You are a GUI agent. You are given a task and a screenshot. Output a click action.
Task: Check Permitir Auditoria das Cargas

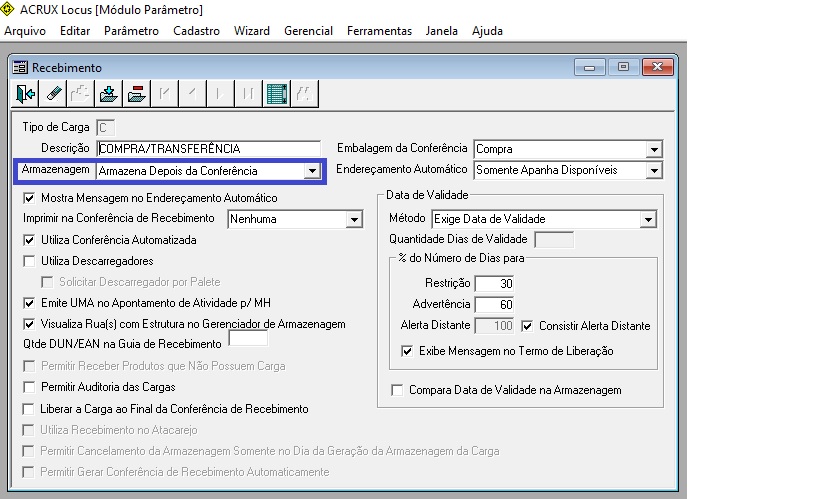(x=29, y=387)
